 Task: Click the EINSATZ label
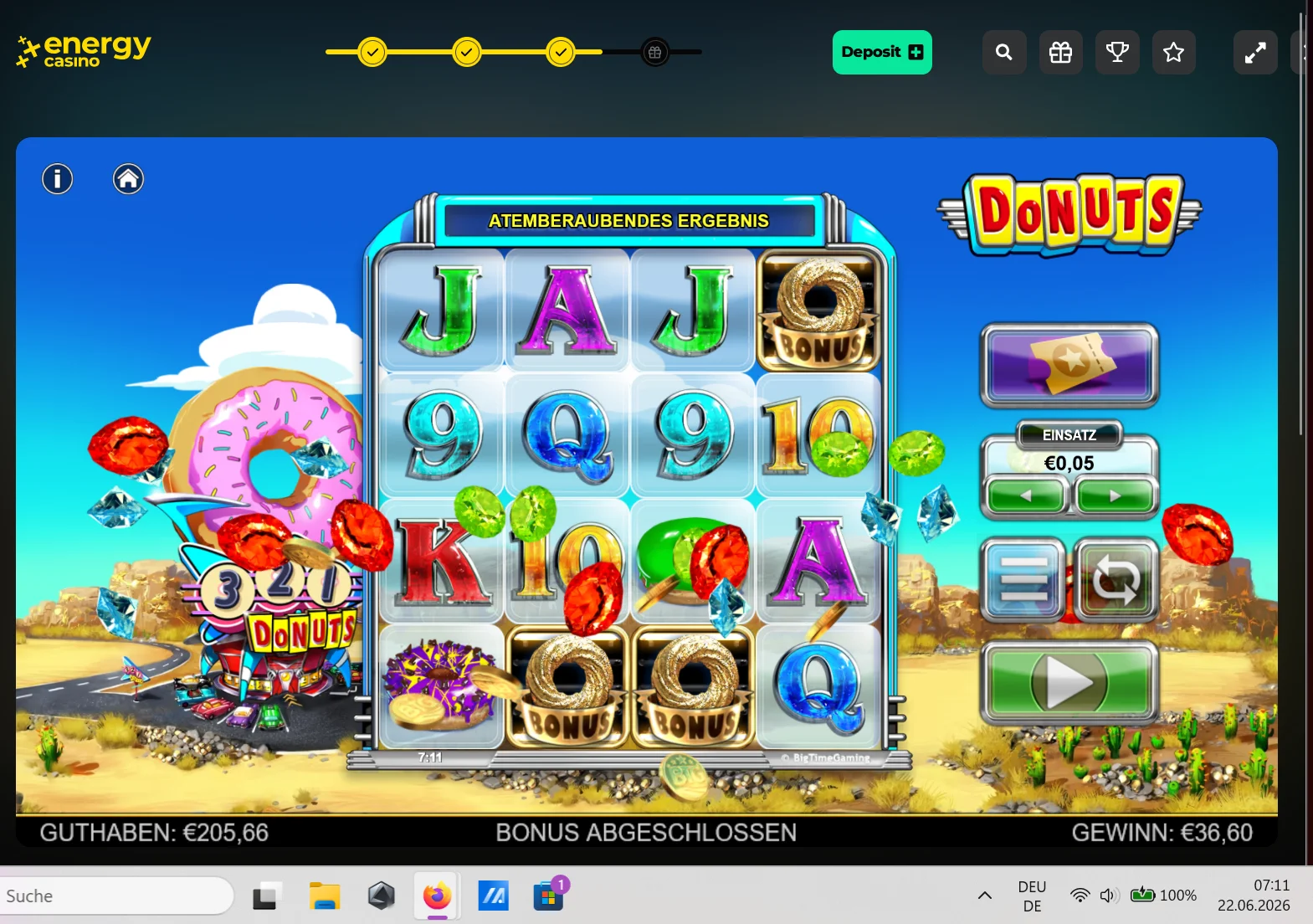click(1069, 435)
